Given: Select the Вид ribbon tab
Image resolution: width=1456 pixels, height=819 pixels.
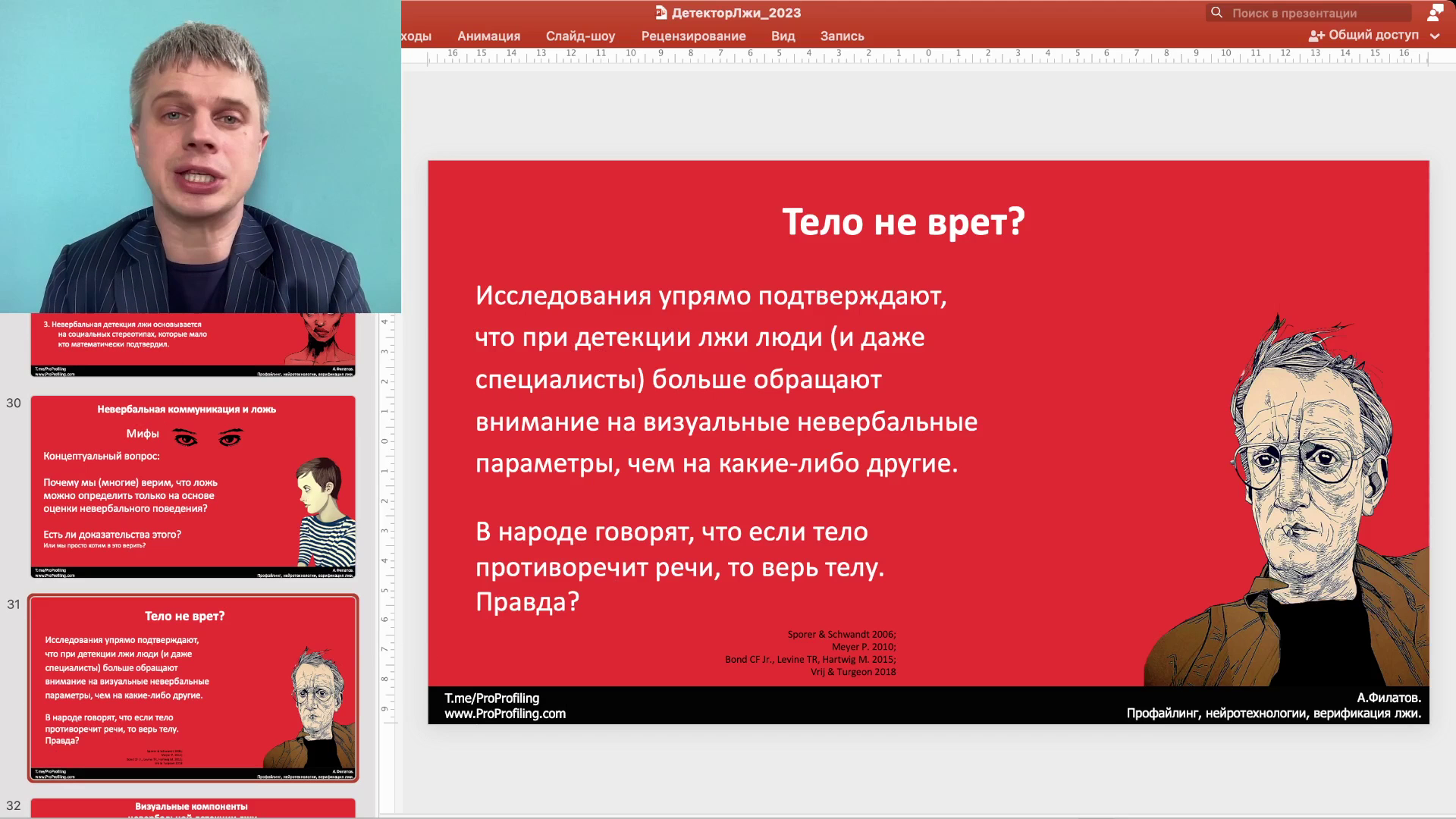Looking at the screenshot, I should [783, 36].
